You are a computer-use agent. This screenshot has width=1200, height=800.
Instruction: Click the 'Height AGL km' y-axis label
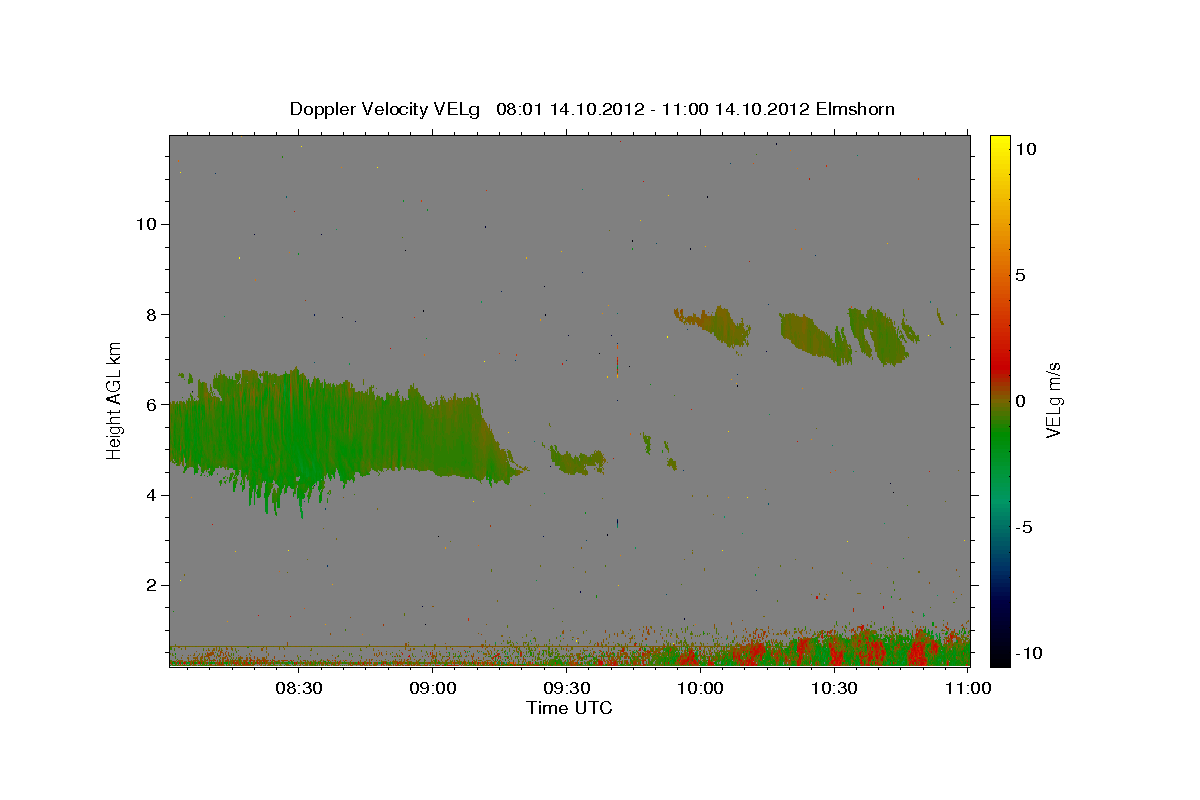(115, 400)
